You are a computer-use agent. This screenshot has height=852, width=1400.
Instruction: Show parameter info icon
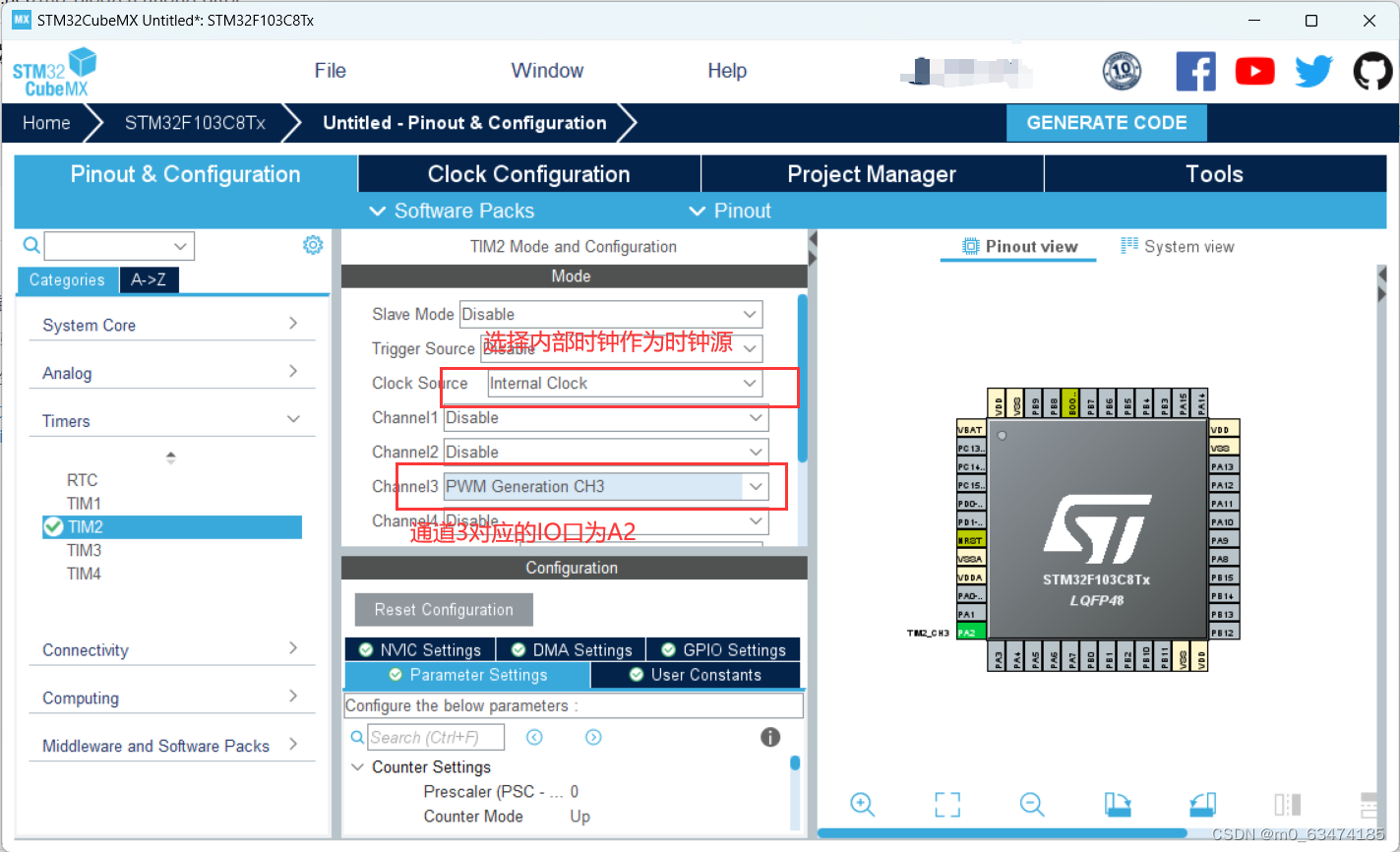tap(770, 737)
